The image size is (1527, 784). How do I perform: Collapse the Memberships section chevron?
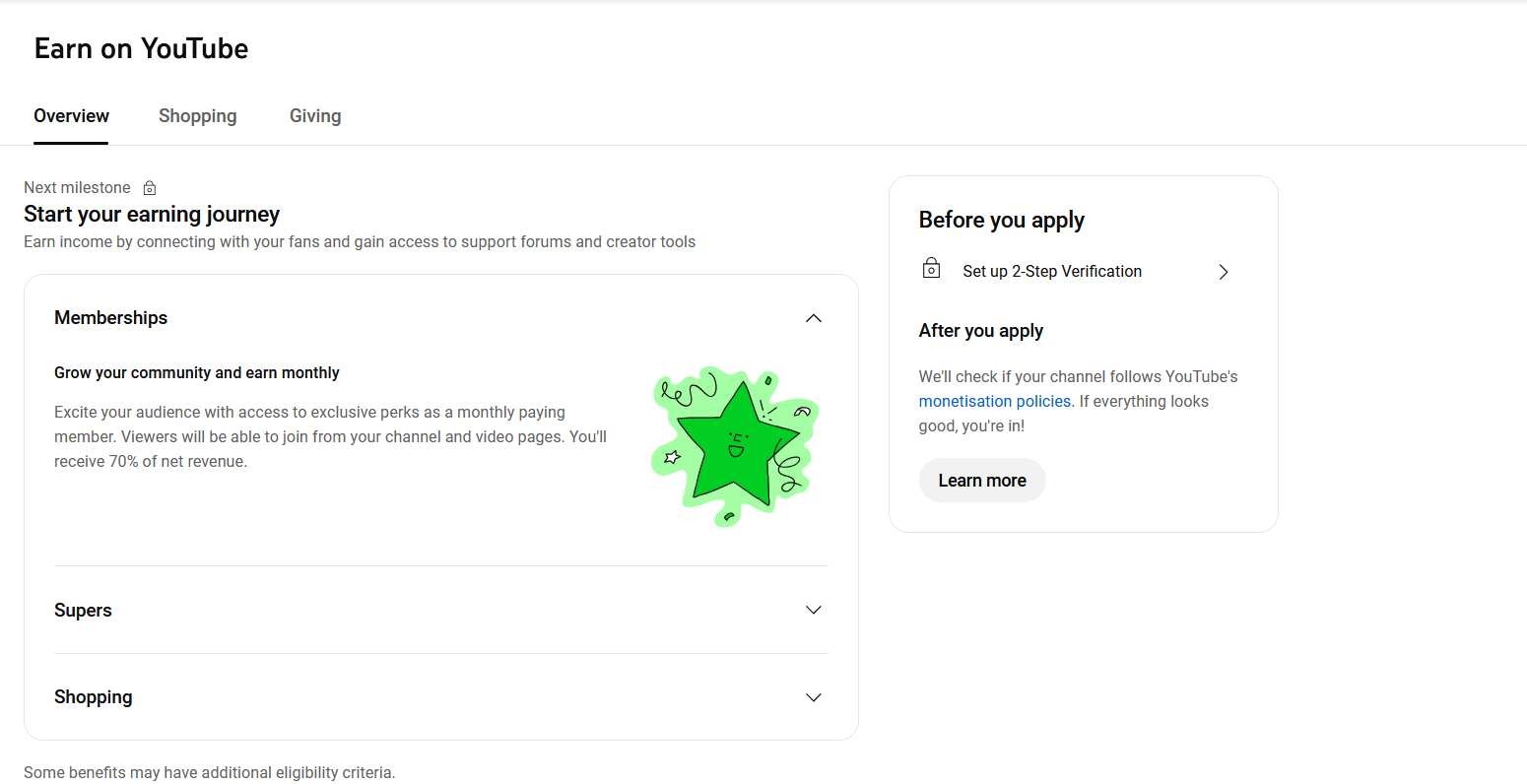814,318
